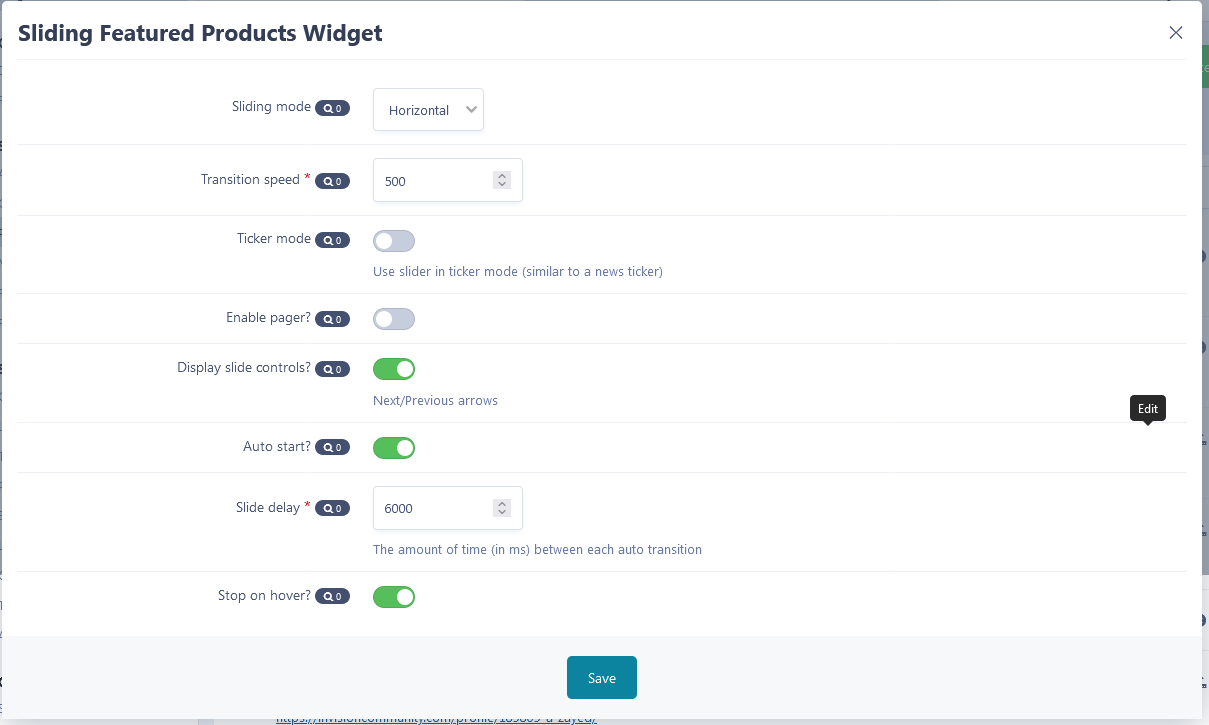Screen dimensions: 1209x725
Task: Disable Display slide controls toggle
Action: 394,369
